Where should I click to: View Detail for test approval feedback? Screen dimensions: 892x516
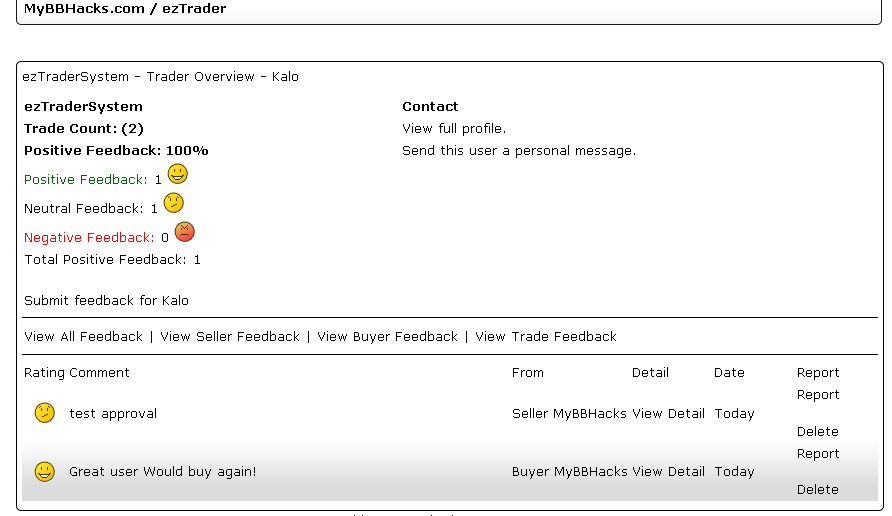click(668, 414)
